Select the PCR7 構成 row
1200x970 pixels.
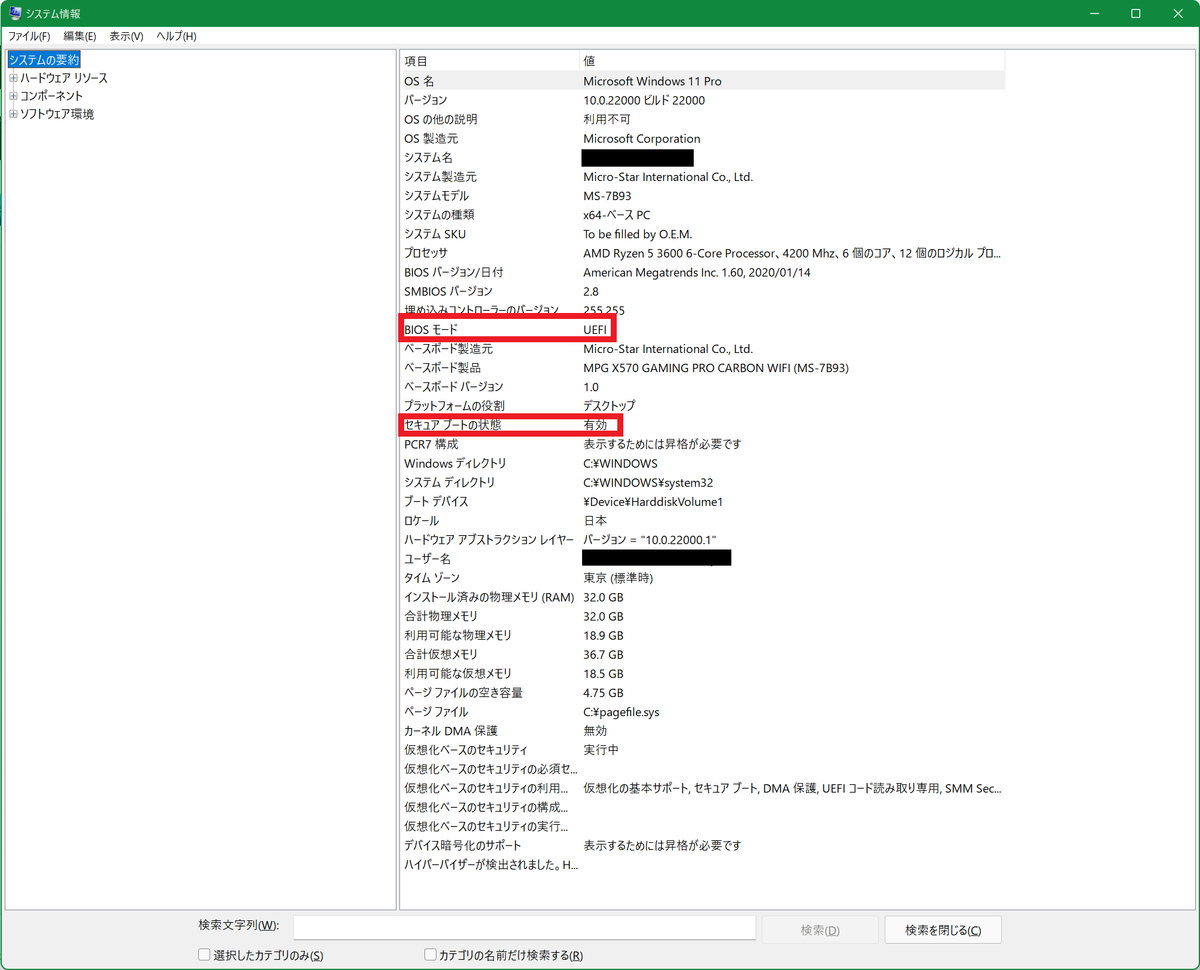702,444
